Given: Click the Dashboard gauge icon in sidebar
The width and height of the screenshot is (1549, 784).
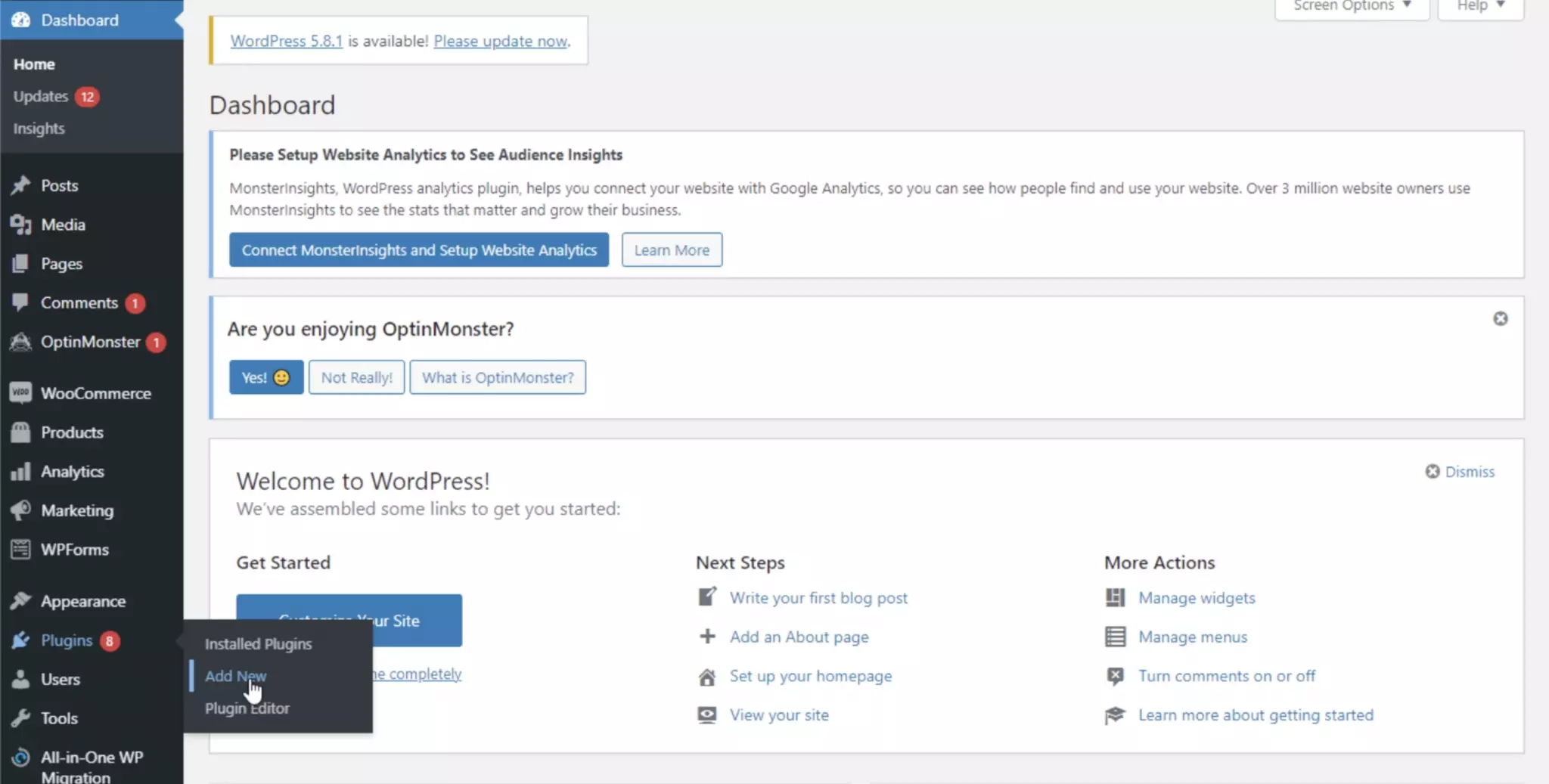Looking at the screenshot, I should coord(21,20).
